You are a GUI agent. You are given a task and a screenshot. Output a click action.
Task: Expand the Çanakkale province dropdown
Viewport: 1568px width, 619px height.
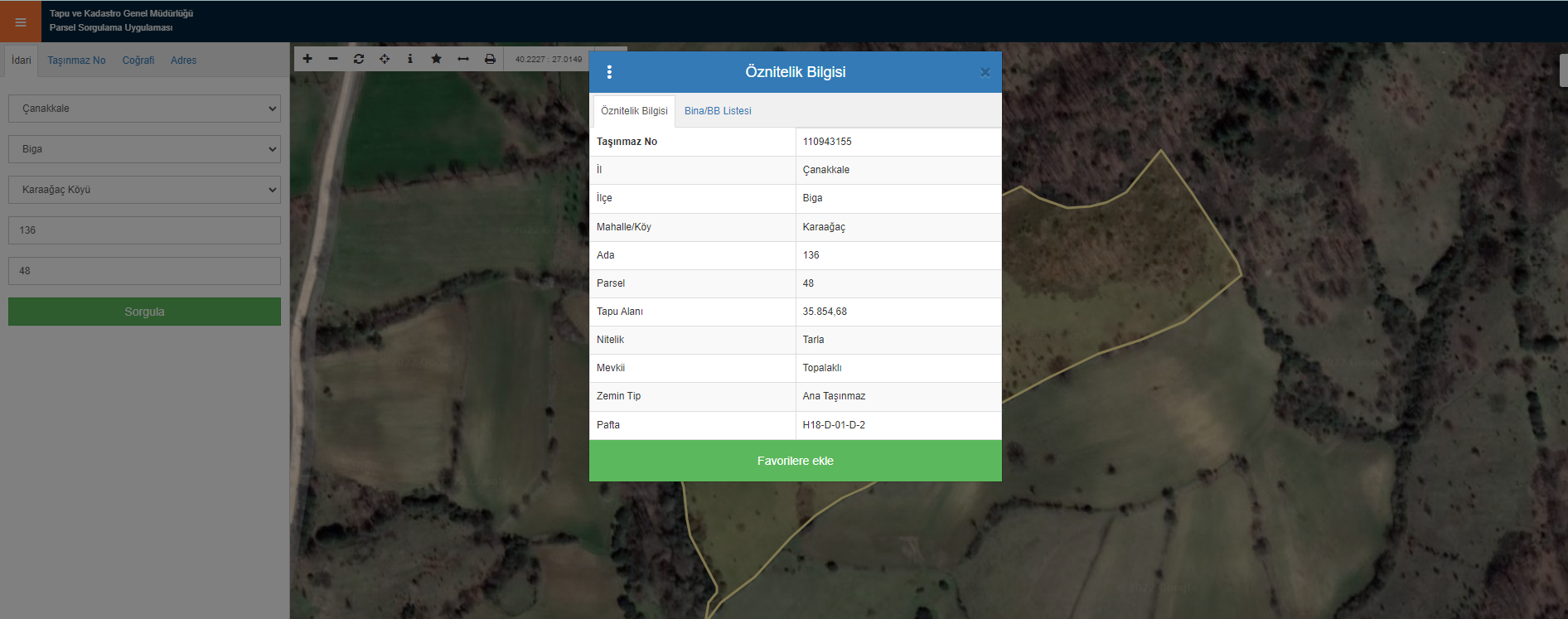(x=144, y=109)
